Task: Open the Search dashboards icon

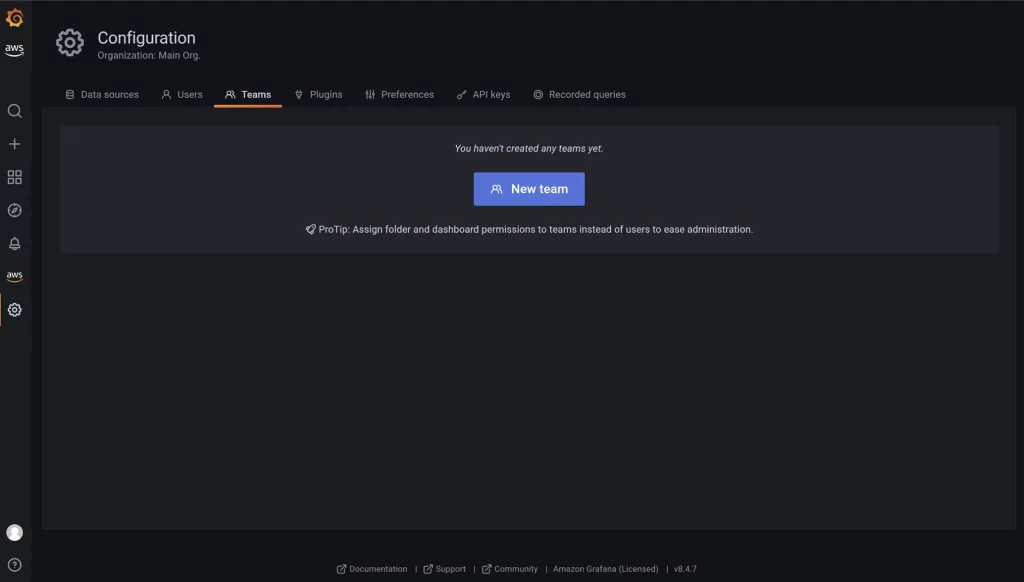Action: click(x=14, y=111)
